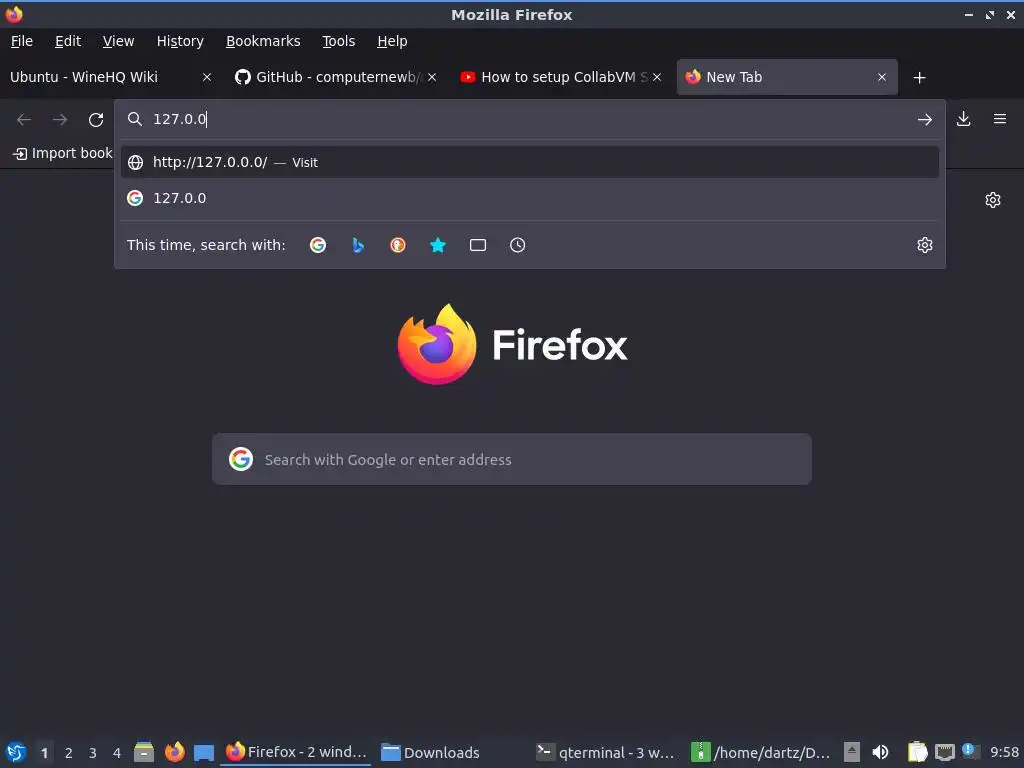The image size is (1024, 768).
Task: Click the back navigation arrow
Action: point(24,120)
